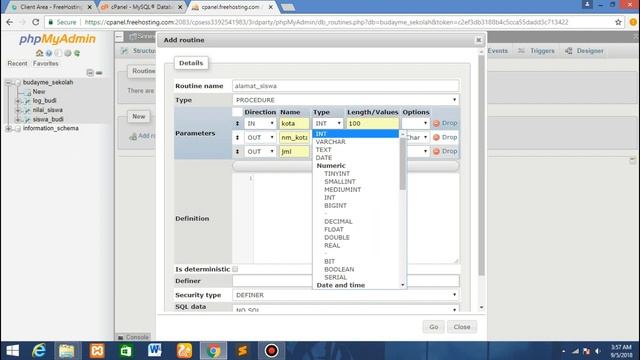The height and width of the screenshot is (360, 640).
Task: Click the Routine name input field
Action: pyautogui.click(x=346, y=86)
